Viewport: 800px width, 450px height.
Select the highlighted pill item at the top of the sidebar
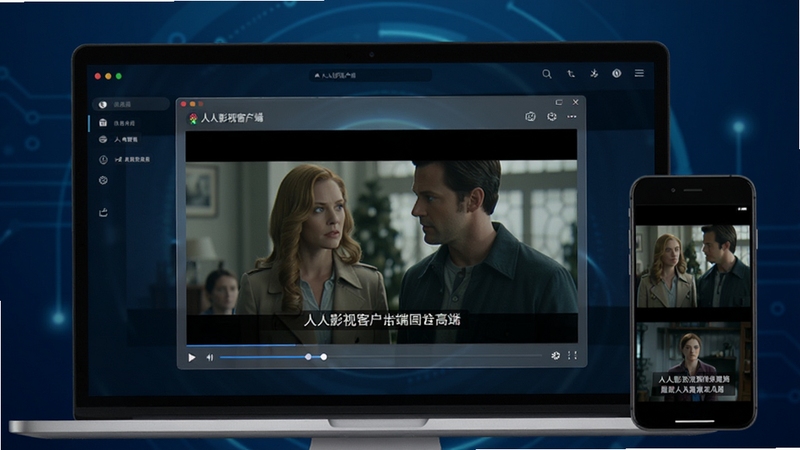[131, 104]
